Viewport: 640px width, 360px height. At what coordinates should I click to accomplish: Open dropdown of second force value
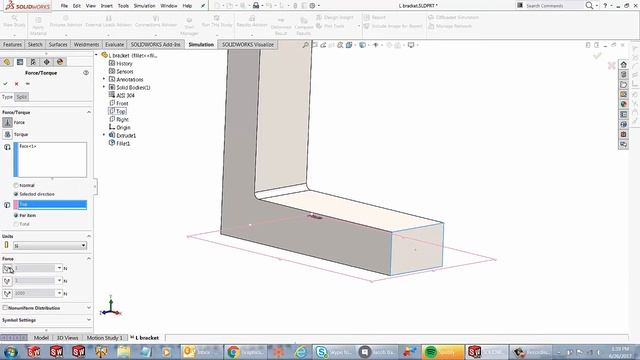(x=59, y=281)
